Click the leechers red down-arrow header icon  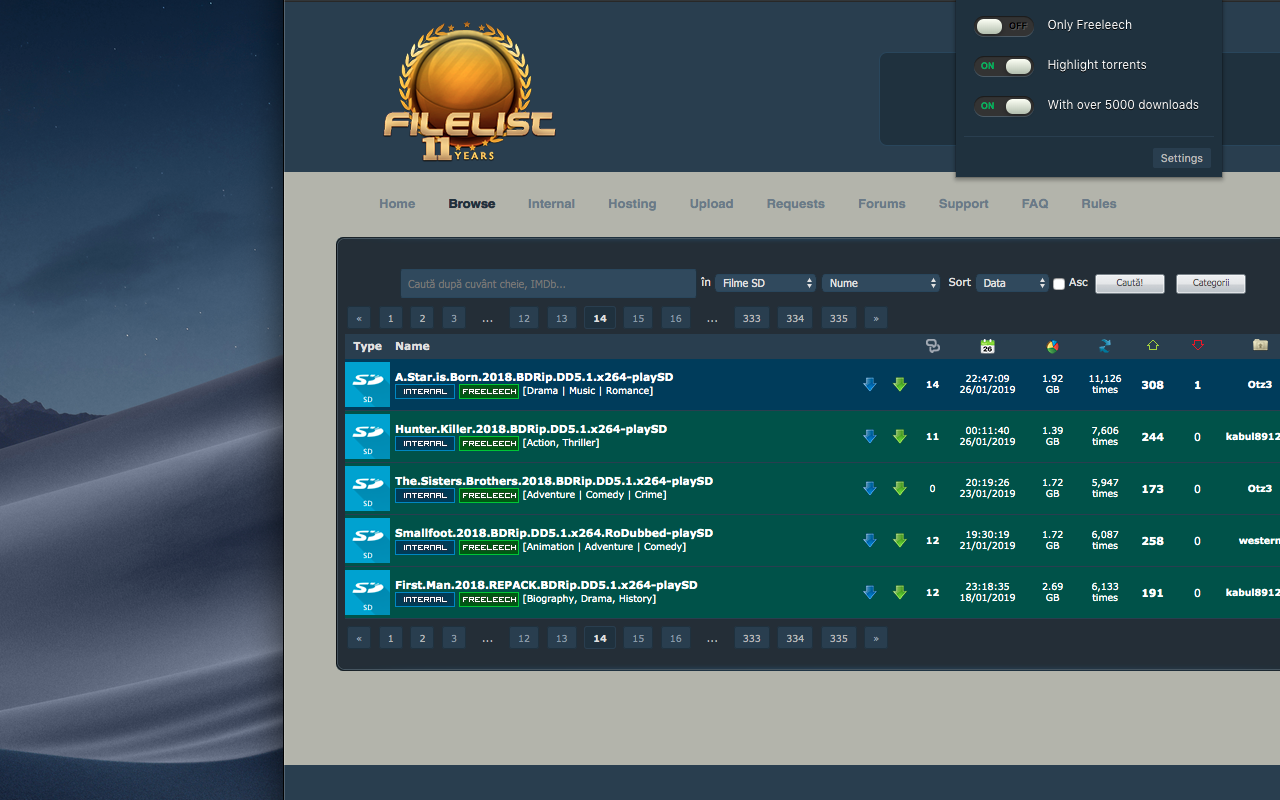pos(1197,346)
